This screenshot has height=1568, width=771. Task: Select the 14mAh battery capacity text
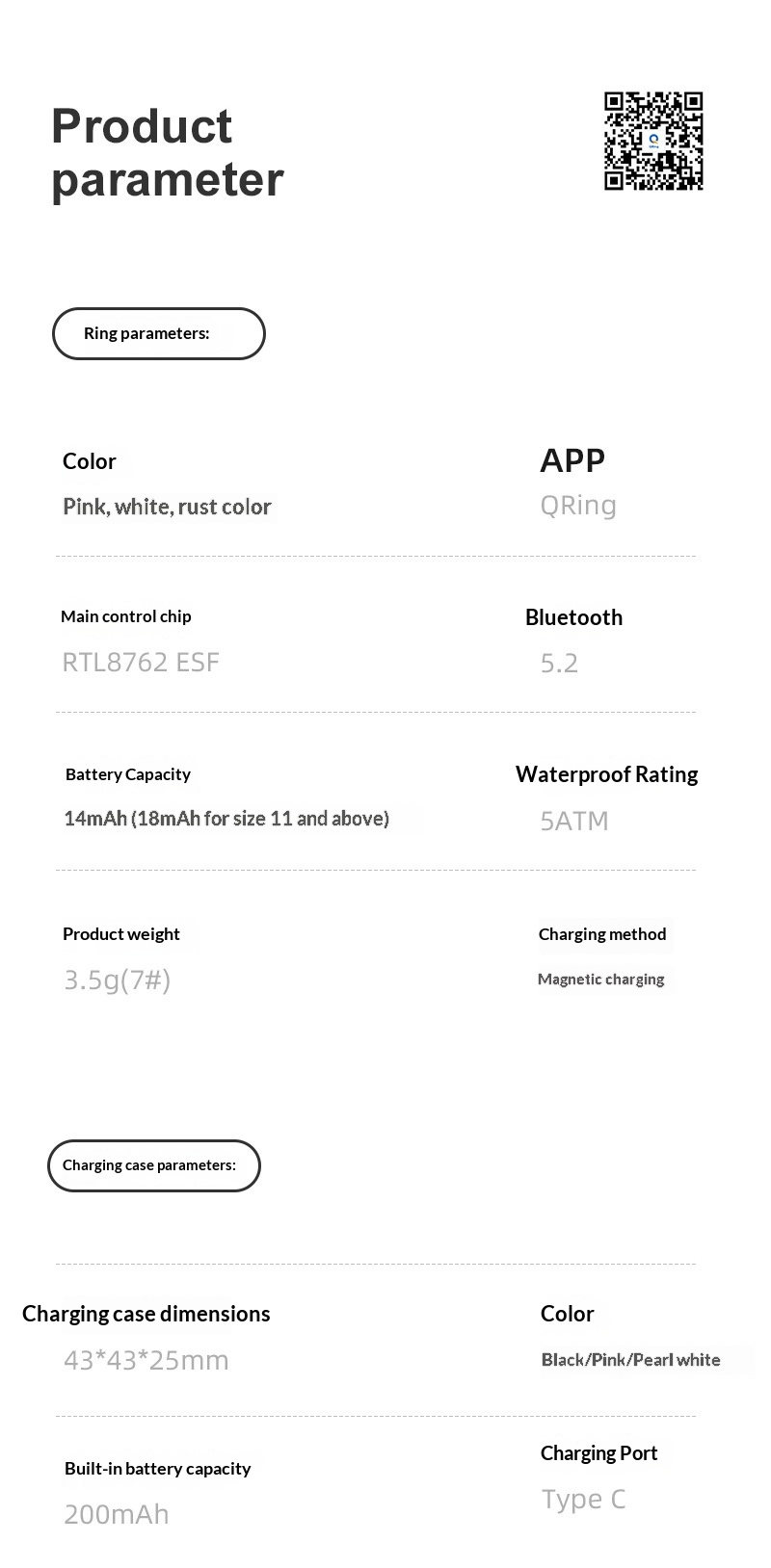point(226,819)
